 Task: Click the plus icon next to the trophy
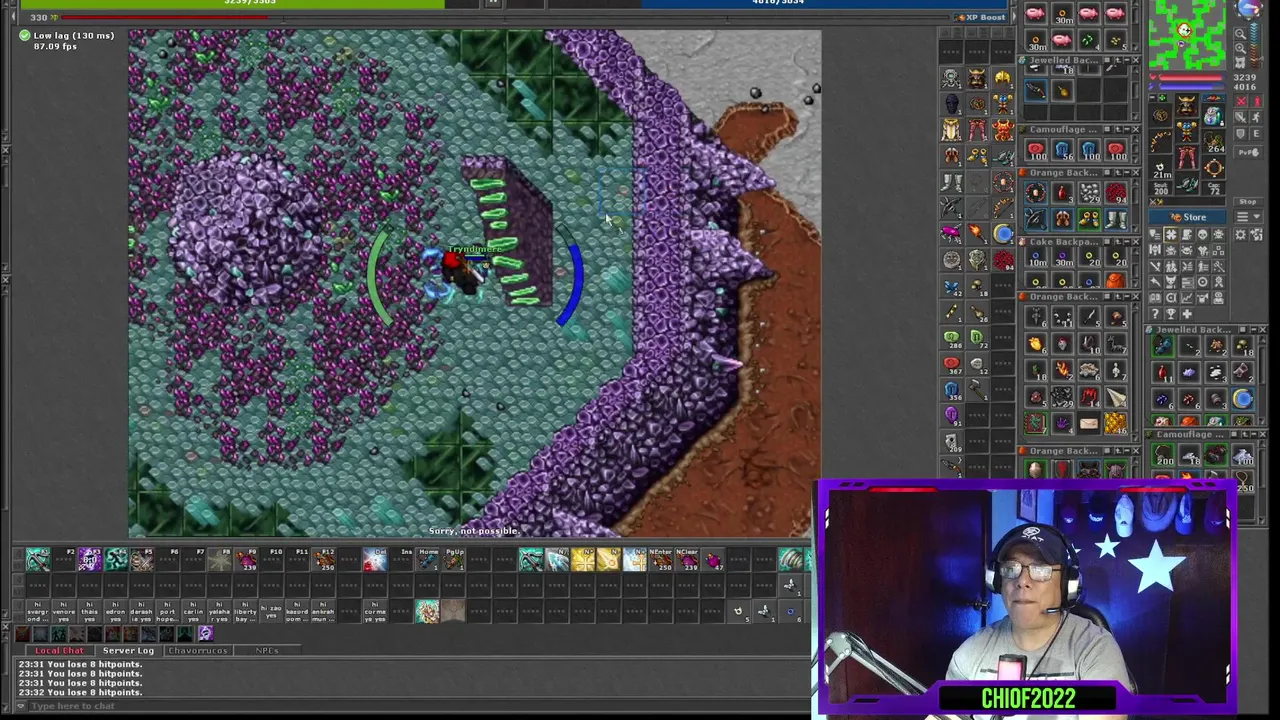(x=1187, y=313)
